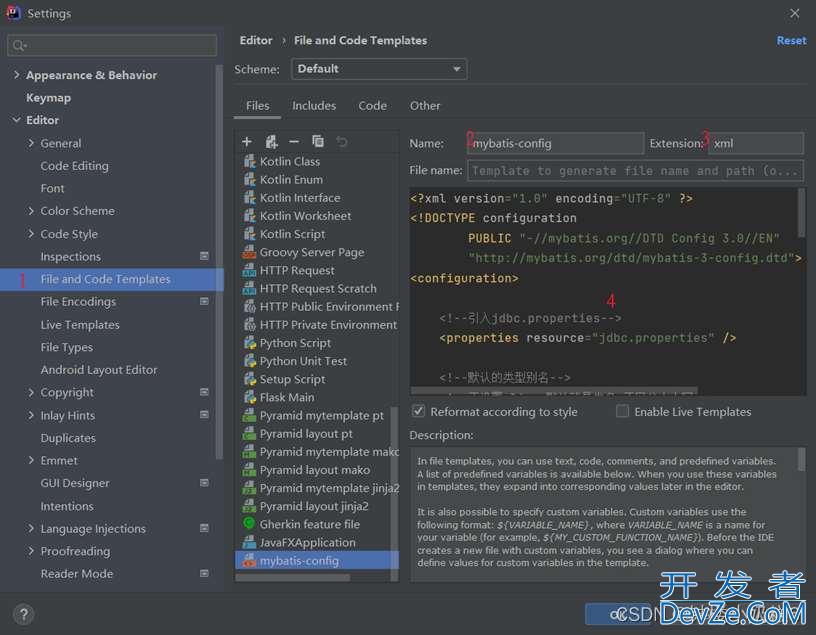Open the Intentions settings page
816x635 pixels.
(x=67, y=506)
